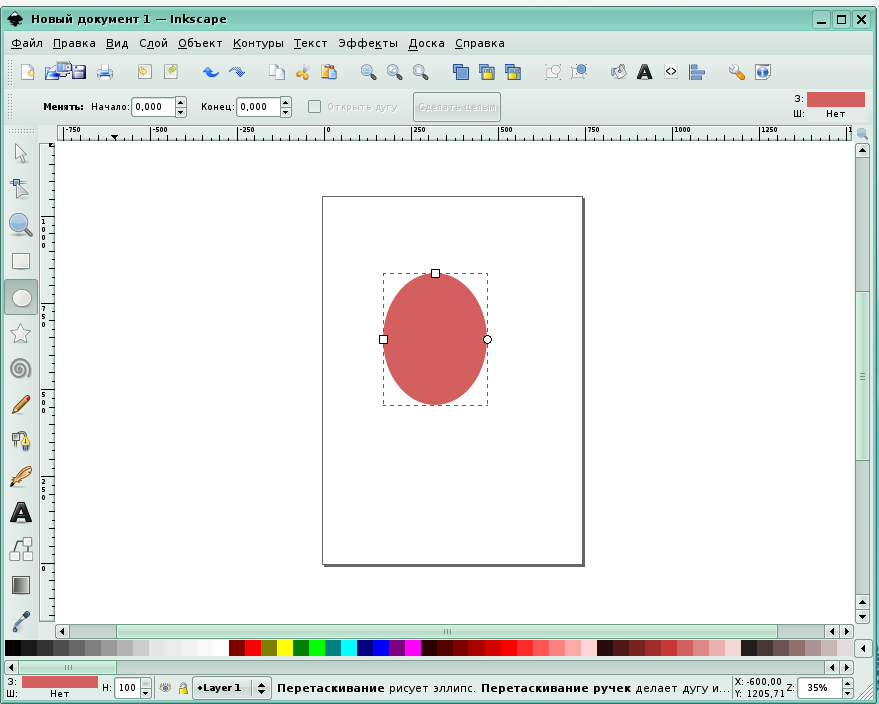Increase the 'Начало' value with stepper
The width and height of the screenshot is (879, 704).
click(180, 102)
